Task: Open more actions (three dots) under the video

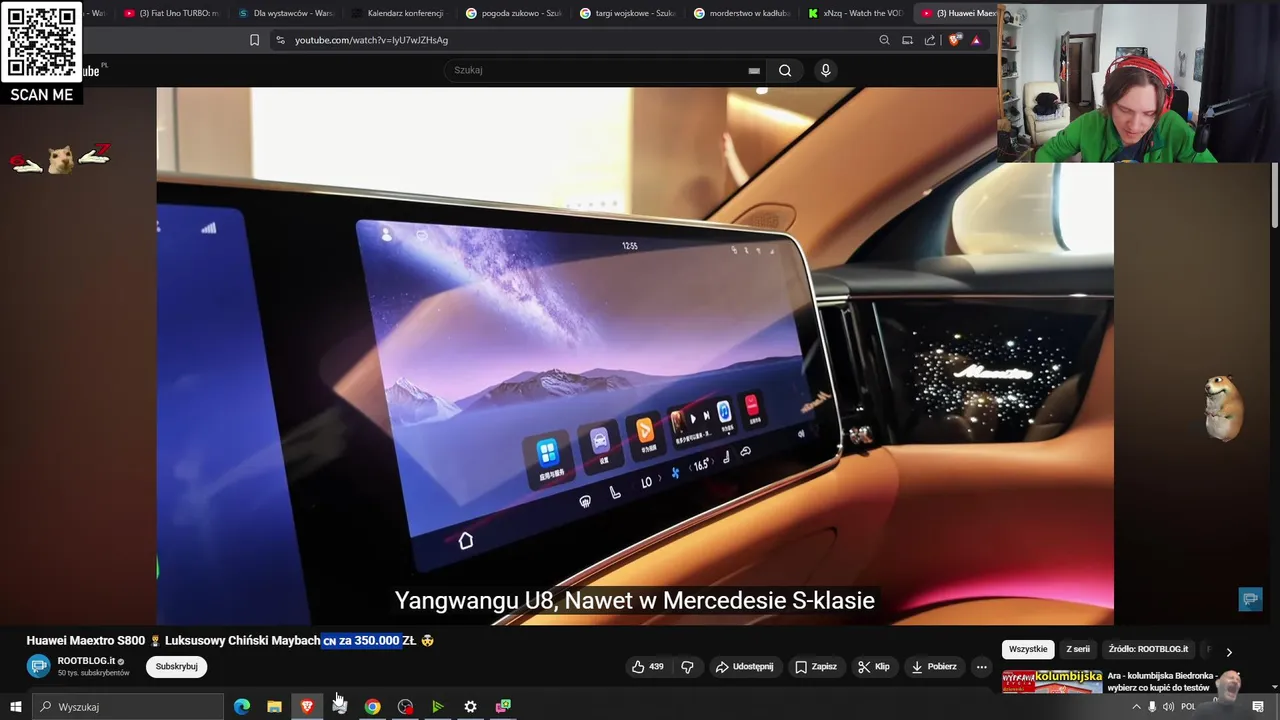Action: (x=981, y=667)
